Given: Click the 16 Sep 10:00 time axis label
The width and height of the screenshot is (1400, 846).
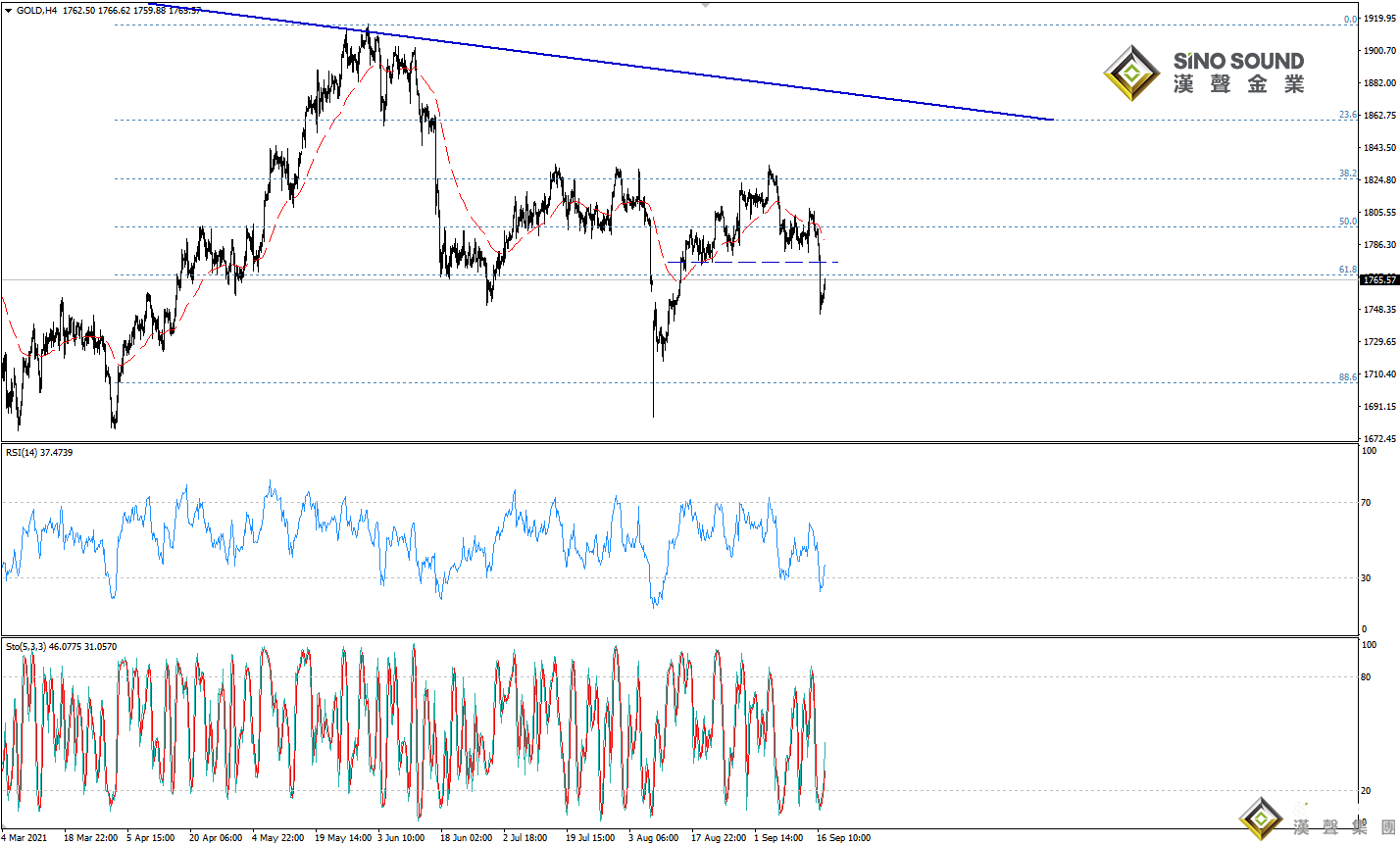Looking at the screenshot, I should pyautogui.click(x=843, y=838).
